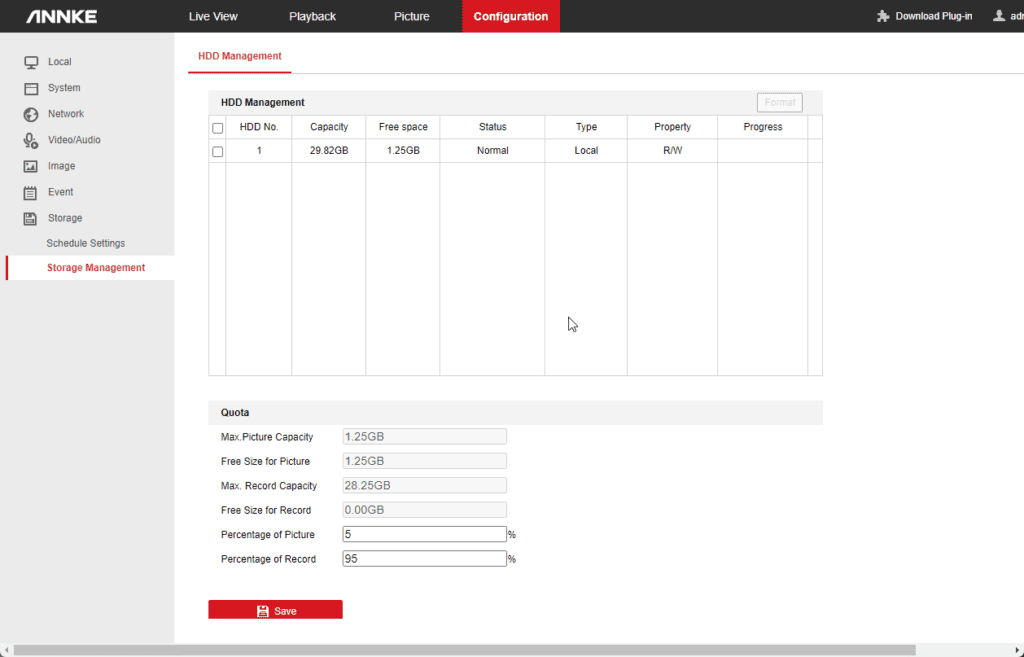Click the Video/Audio icon in sidebar
This screenshot has height=657, width=1024.
30,140
